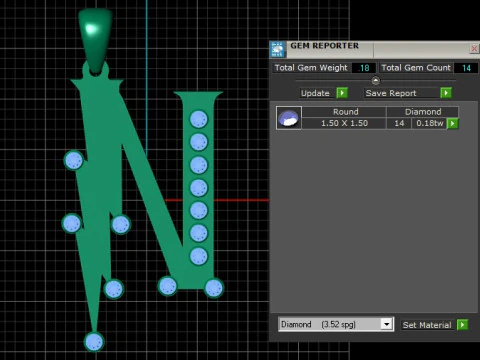Viewport: 480px width, 360px height.
Task: Click the Gem Reporter panel icon
Action: pos(278,49)
